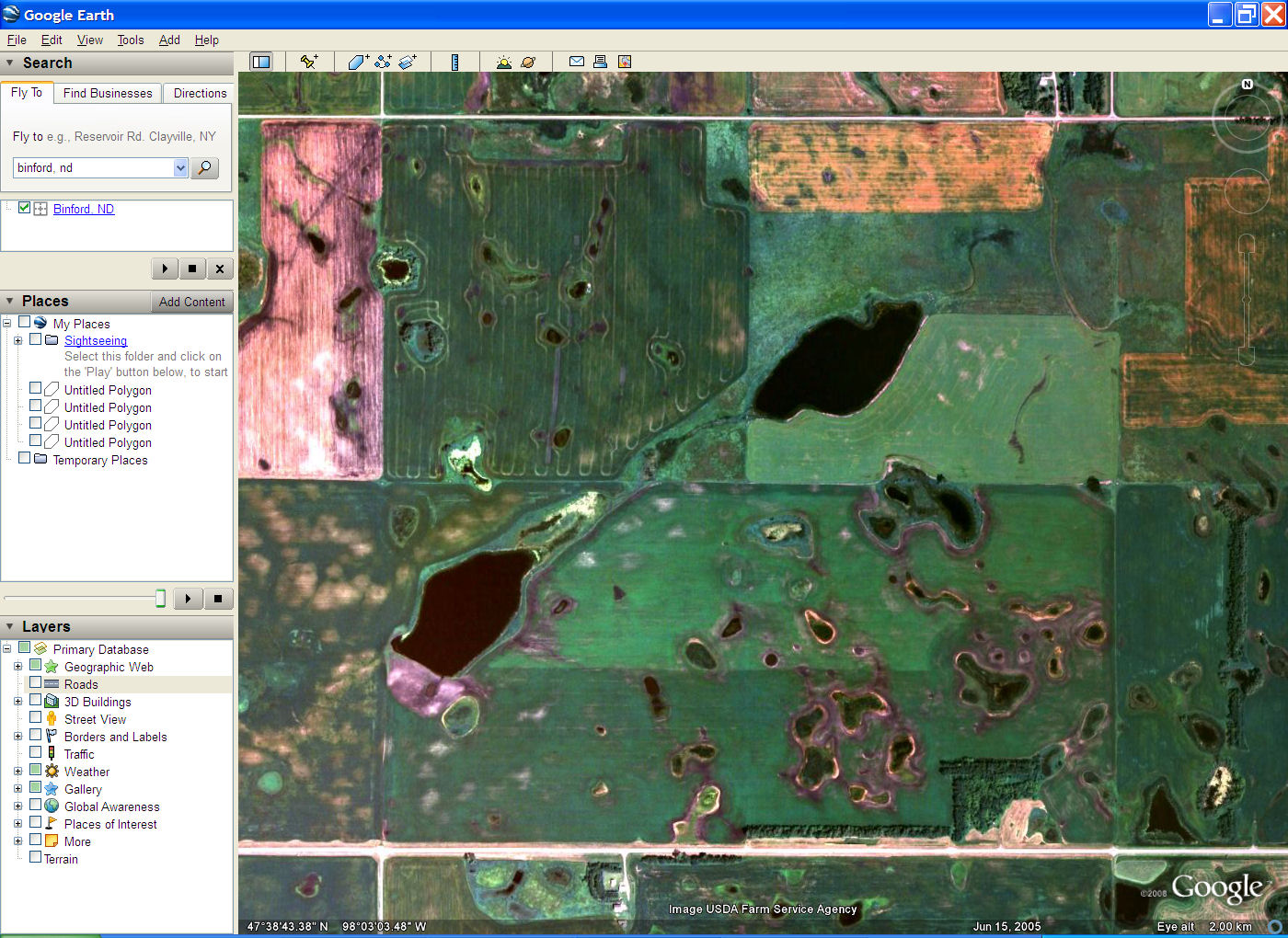Click the Places tour slider handle
Viewport: 1288px width, 938px height.
160,599
